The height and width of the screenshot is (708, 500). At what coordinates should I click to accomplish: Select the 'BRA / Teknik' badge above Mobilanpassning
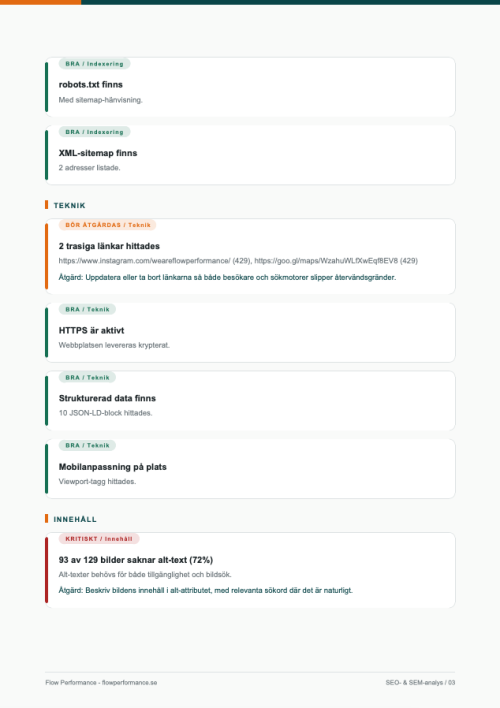87,445
